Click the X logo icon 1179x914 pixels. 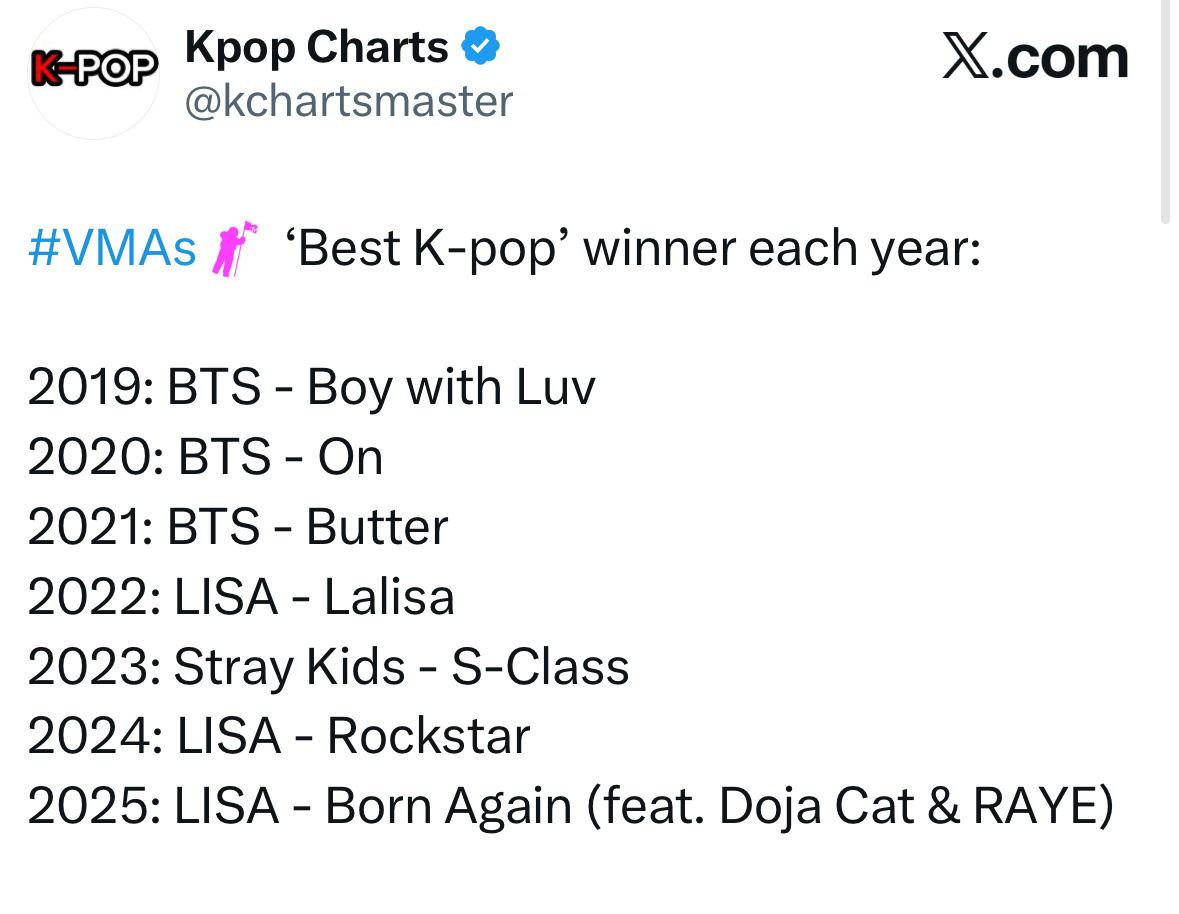click(965, 56)
